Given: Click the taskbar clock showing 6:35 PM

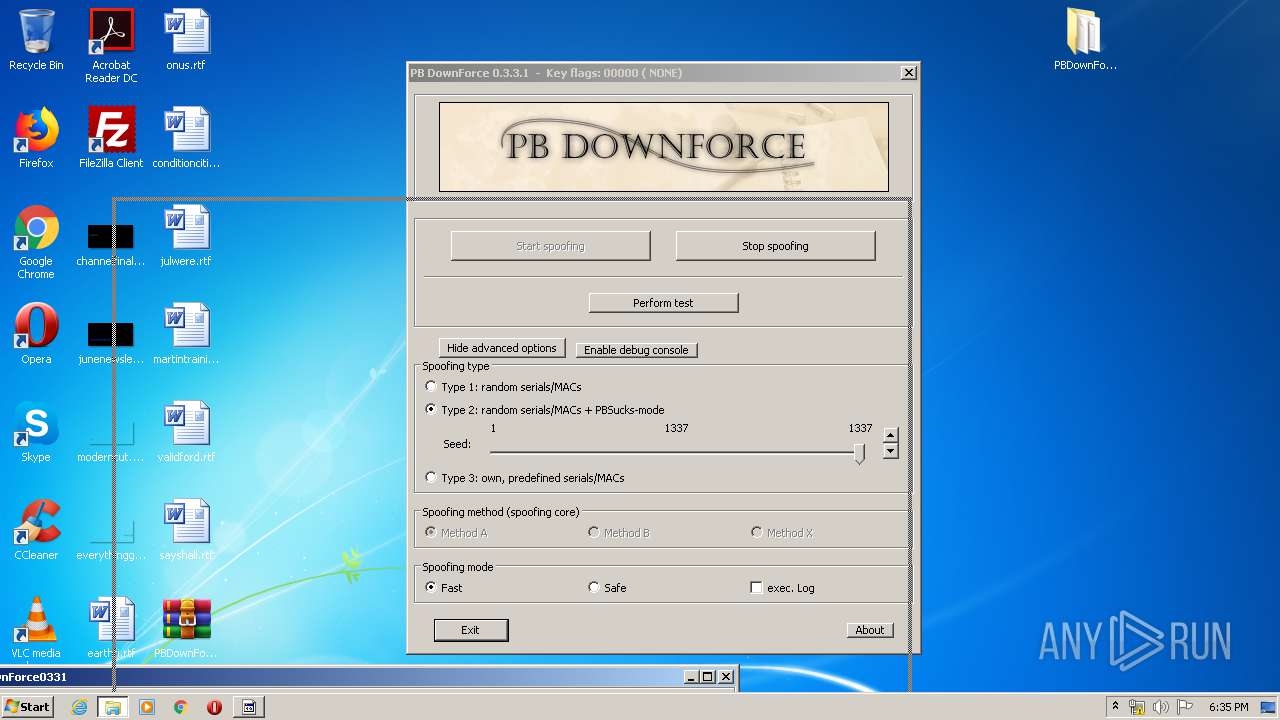Looking at the screenshot, I should coord(1228,707).
